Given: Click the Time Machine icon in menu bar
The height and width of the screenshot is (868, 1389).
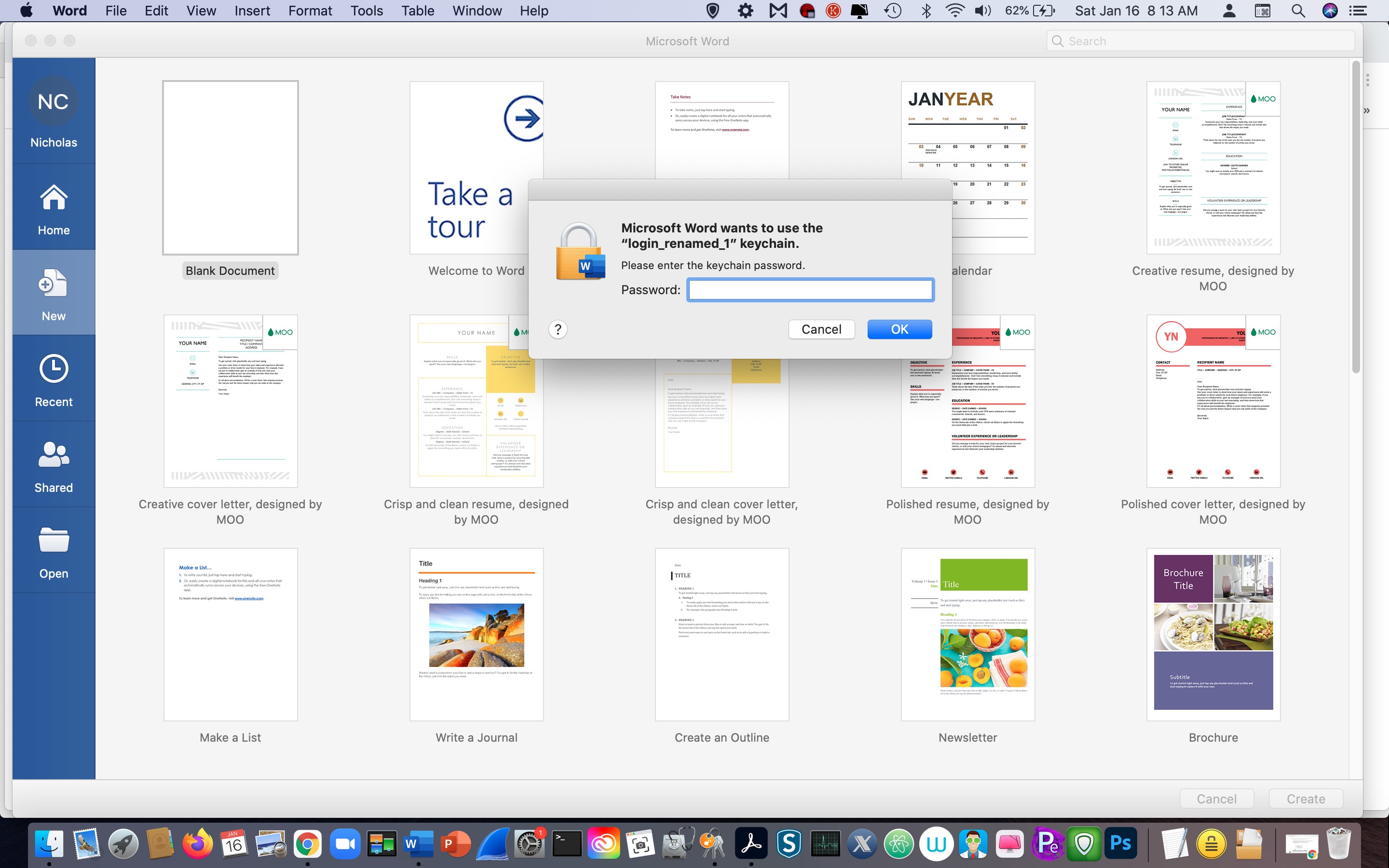Looking at the screenshot, I should [x=893, y=10].
